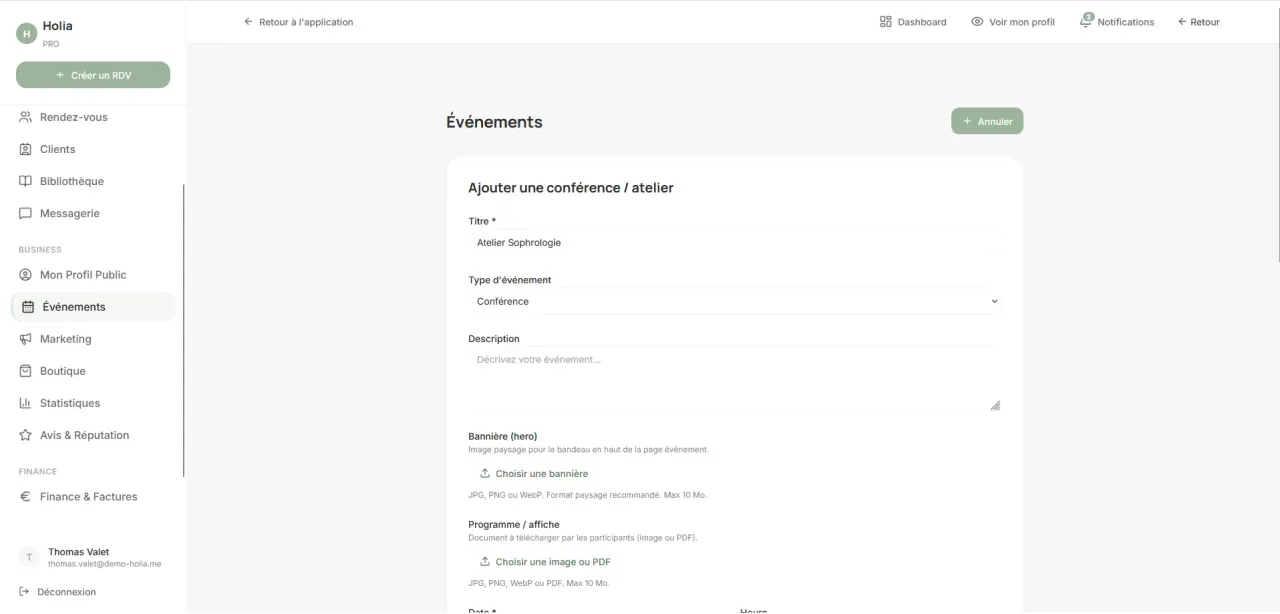Click the sidebar vertical scrollbar
The height and width of the screenshot is (614, 1280).
[184, 330]
